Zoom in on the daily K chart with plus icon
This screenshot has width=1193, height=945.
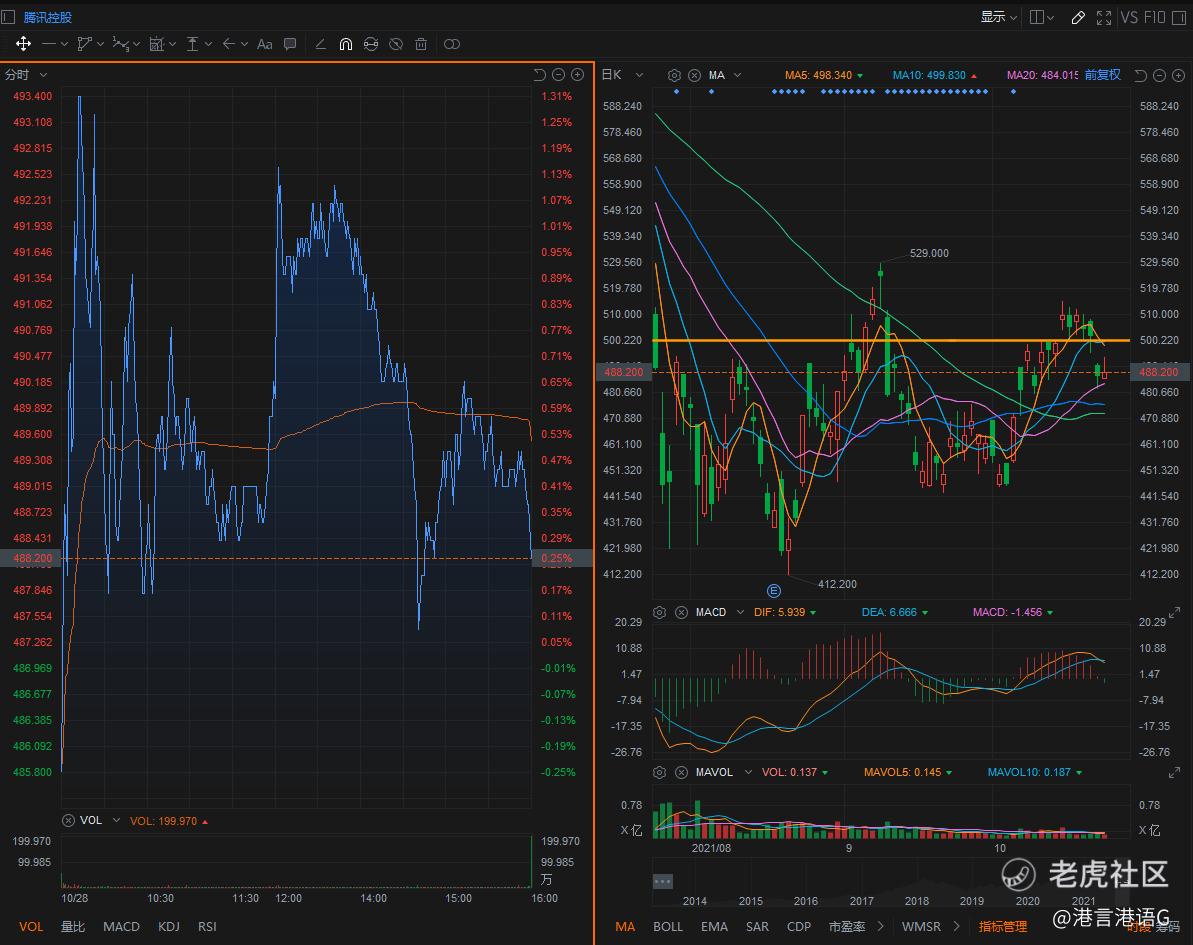point(1176,75)
